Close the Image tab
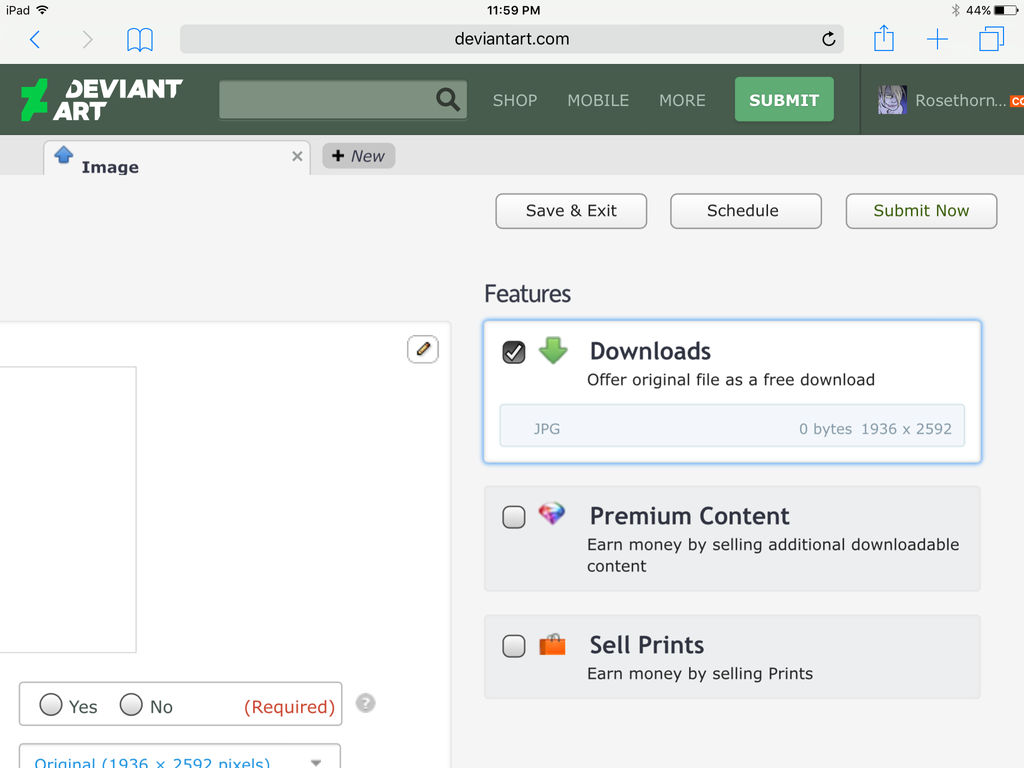 297,156
